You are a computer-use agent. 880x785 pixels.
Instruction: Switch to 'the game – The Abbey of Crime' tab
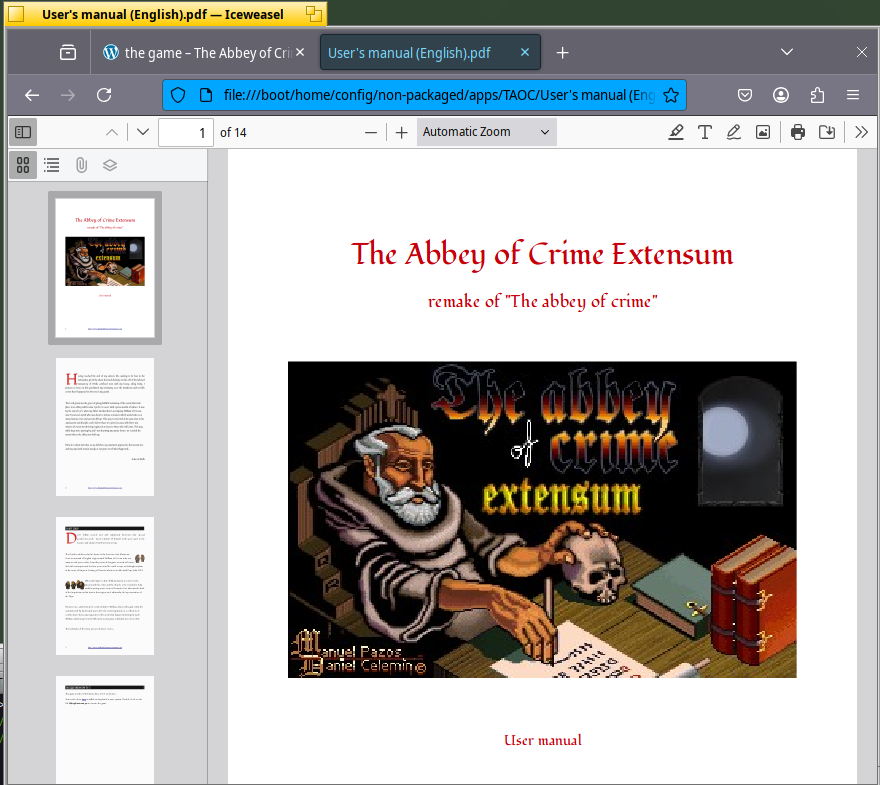click(x=204, y=53)
